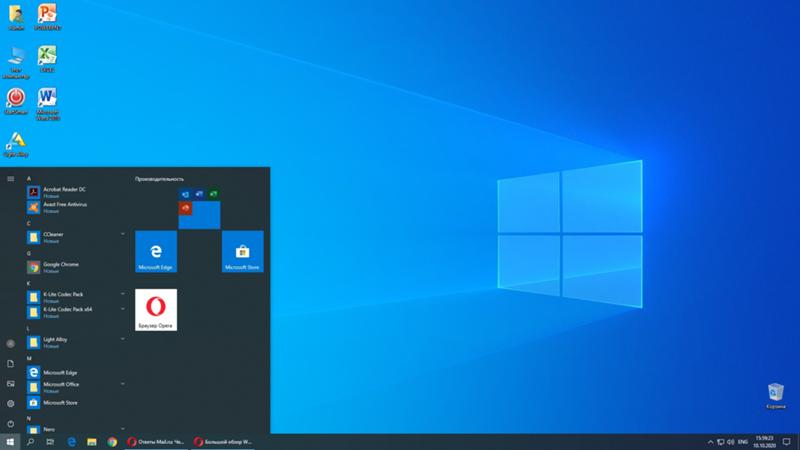Select the K-Lite Codec Pack folder
This screenshot has height=450, width=800.
coord(76,297)
